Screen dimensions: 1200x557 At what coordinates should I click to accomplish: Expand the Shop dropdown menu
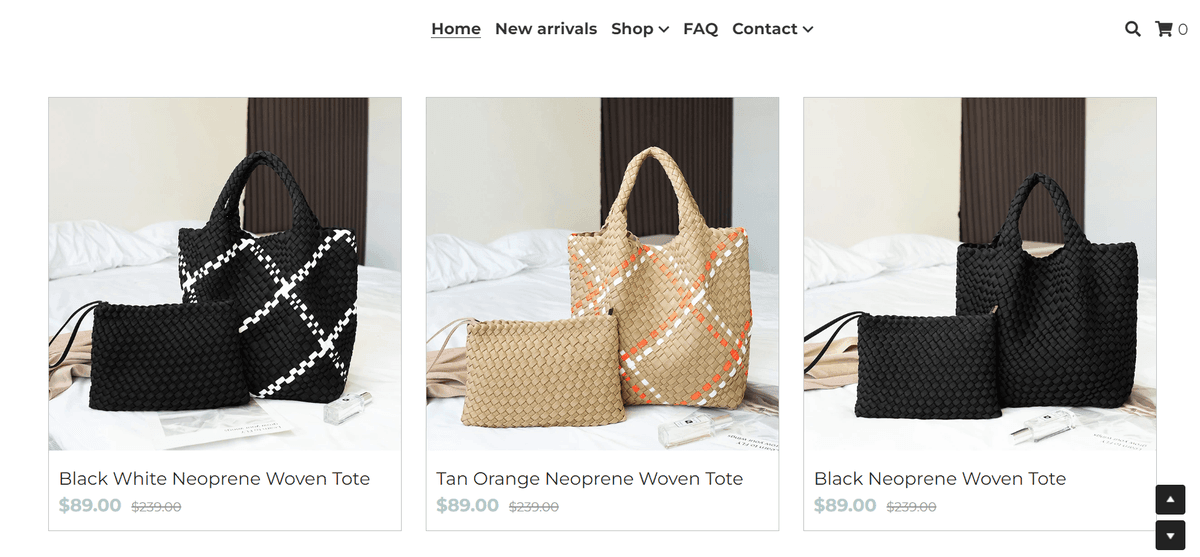pyautogui.click(x=640, y=29)
